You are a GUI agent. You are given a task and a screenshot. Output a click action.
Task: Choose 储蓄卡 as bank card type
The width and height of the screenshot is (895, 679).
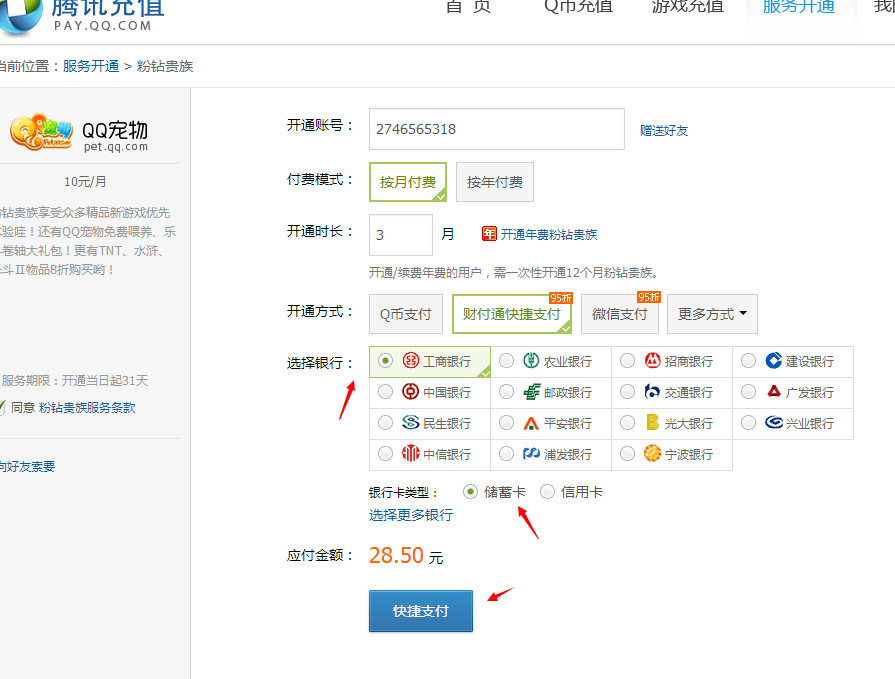470,491
